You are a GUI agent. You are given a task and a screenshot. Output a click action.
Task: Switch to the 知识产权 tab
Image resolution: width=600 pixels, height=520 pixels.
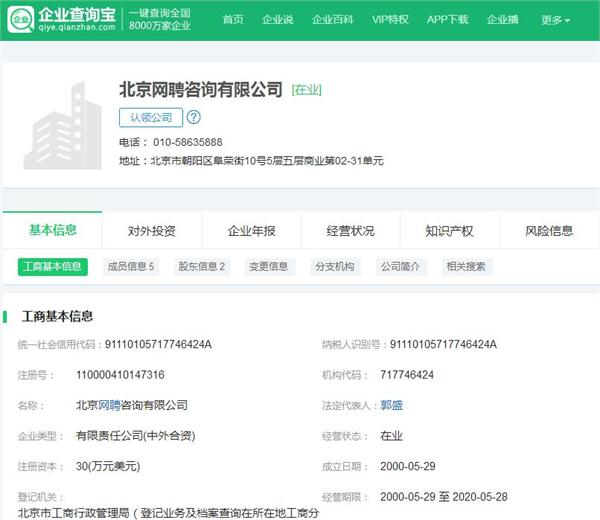450,231
